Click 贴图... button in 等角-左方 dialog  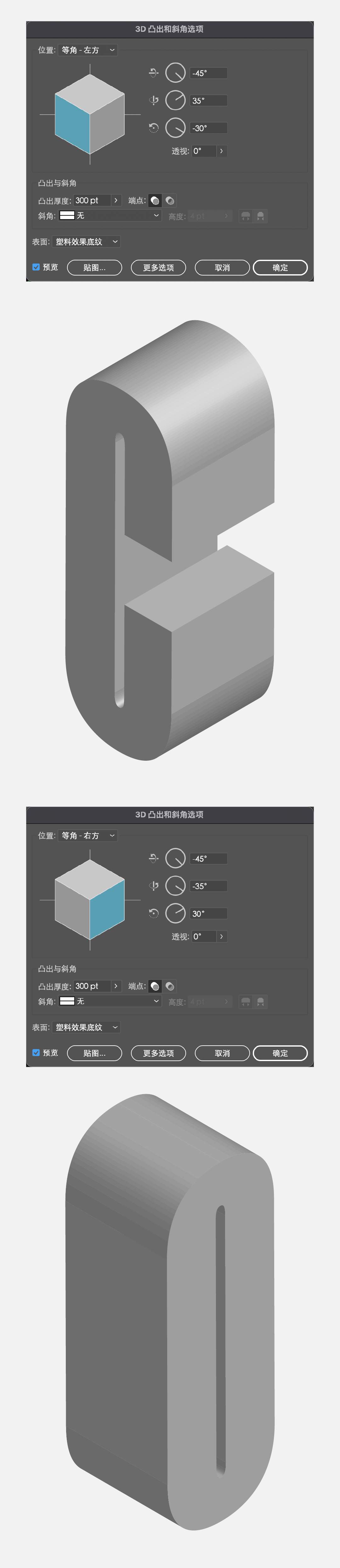(94, 268)
